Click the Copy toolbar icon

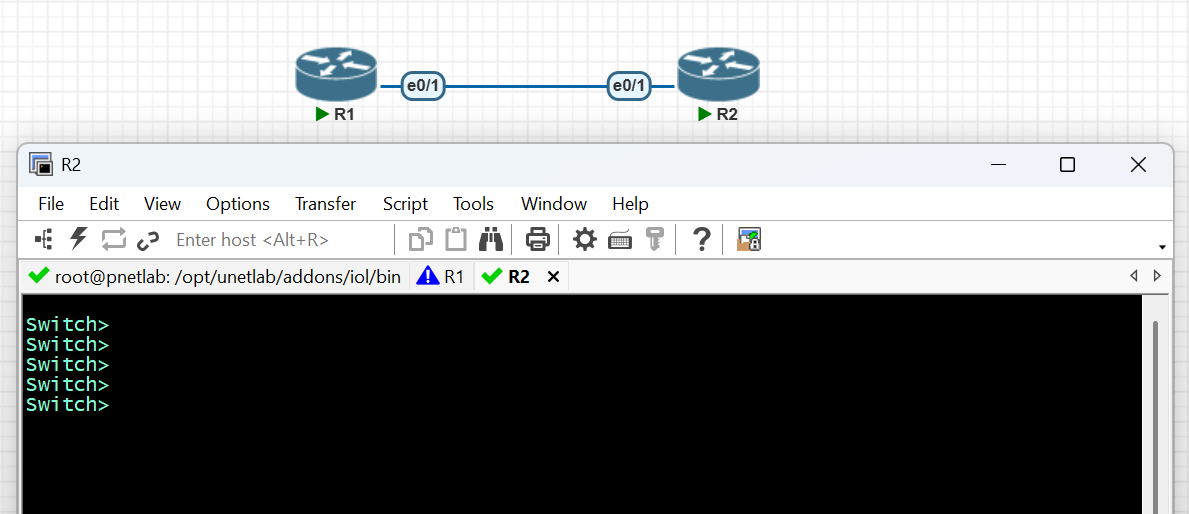coord(421,240)
